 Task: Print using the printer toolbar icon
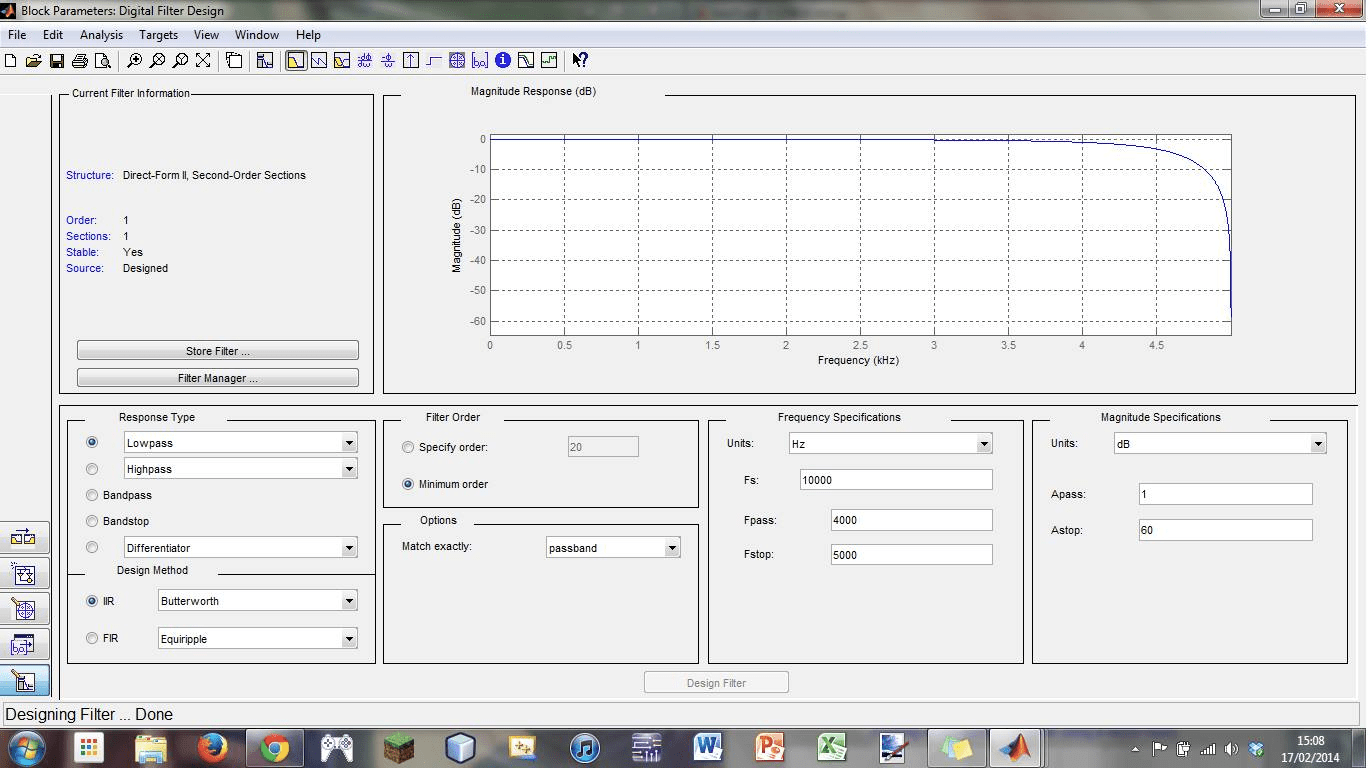click(80, 60)
